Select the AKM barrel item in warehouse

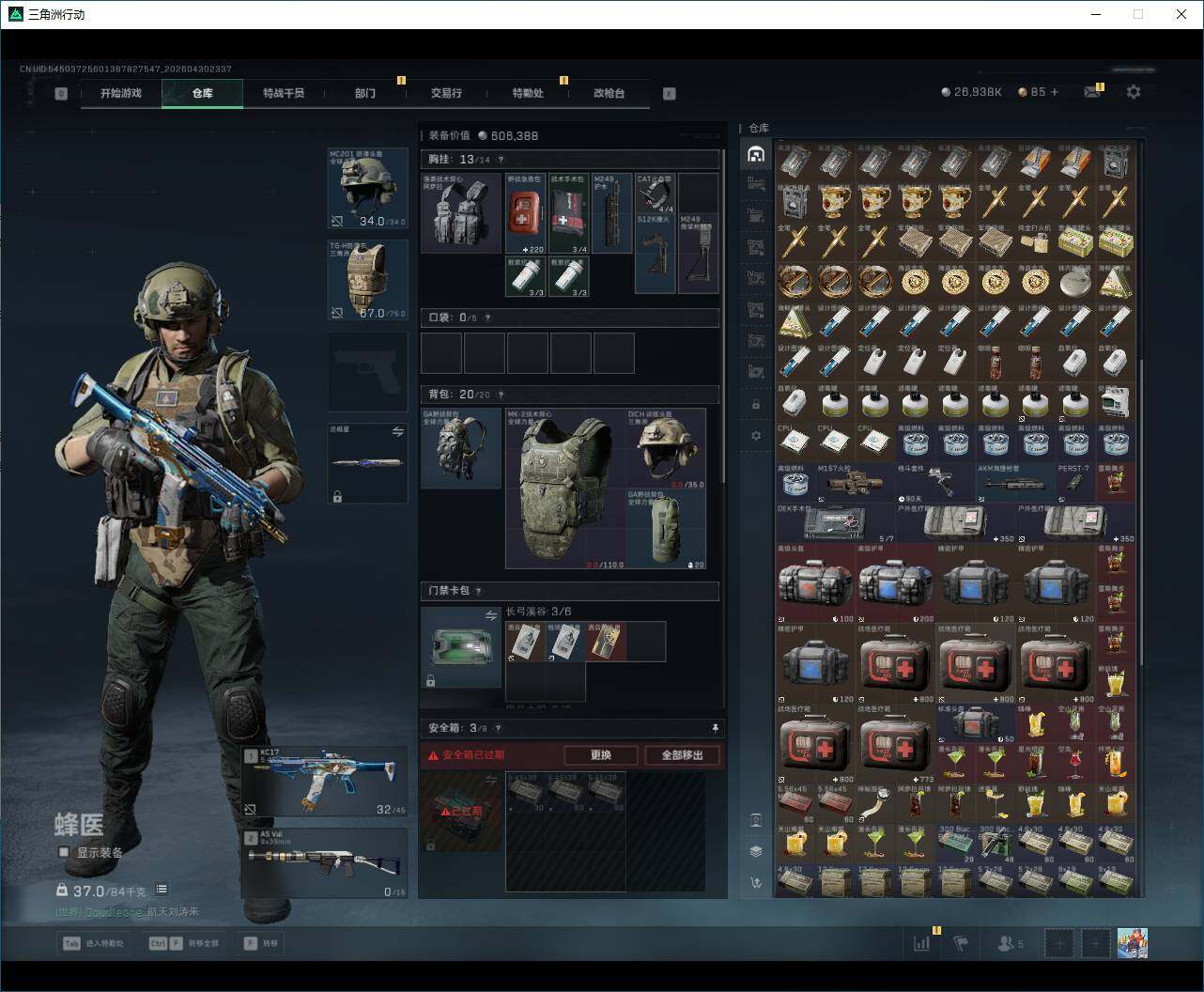tap(1015, 483)
